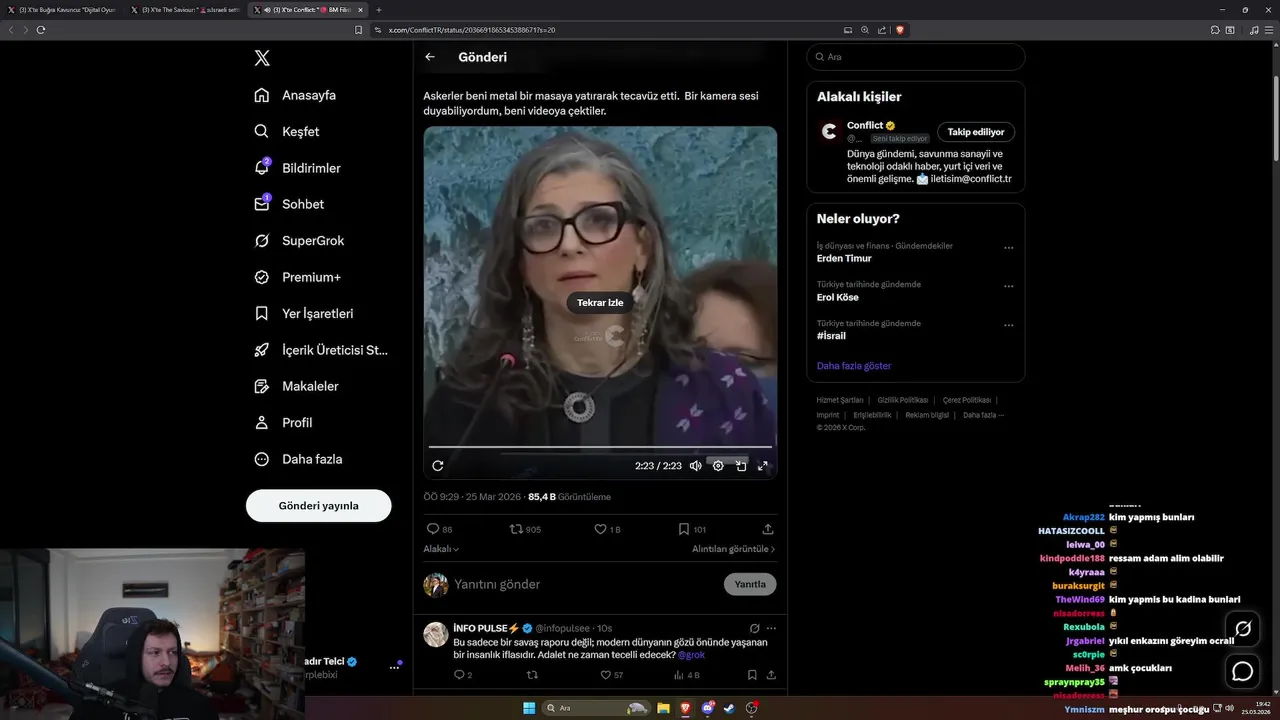Open the Conflict account name

click(x=865, y=126)
